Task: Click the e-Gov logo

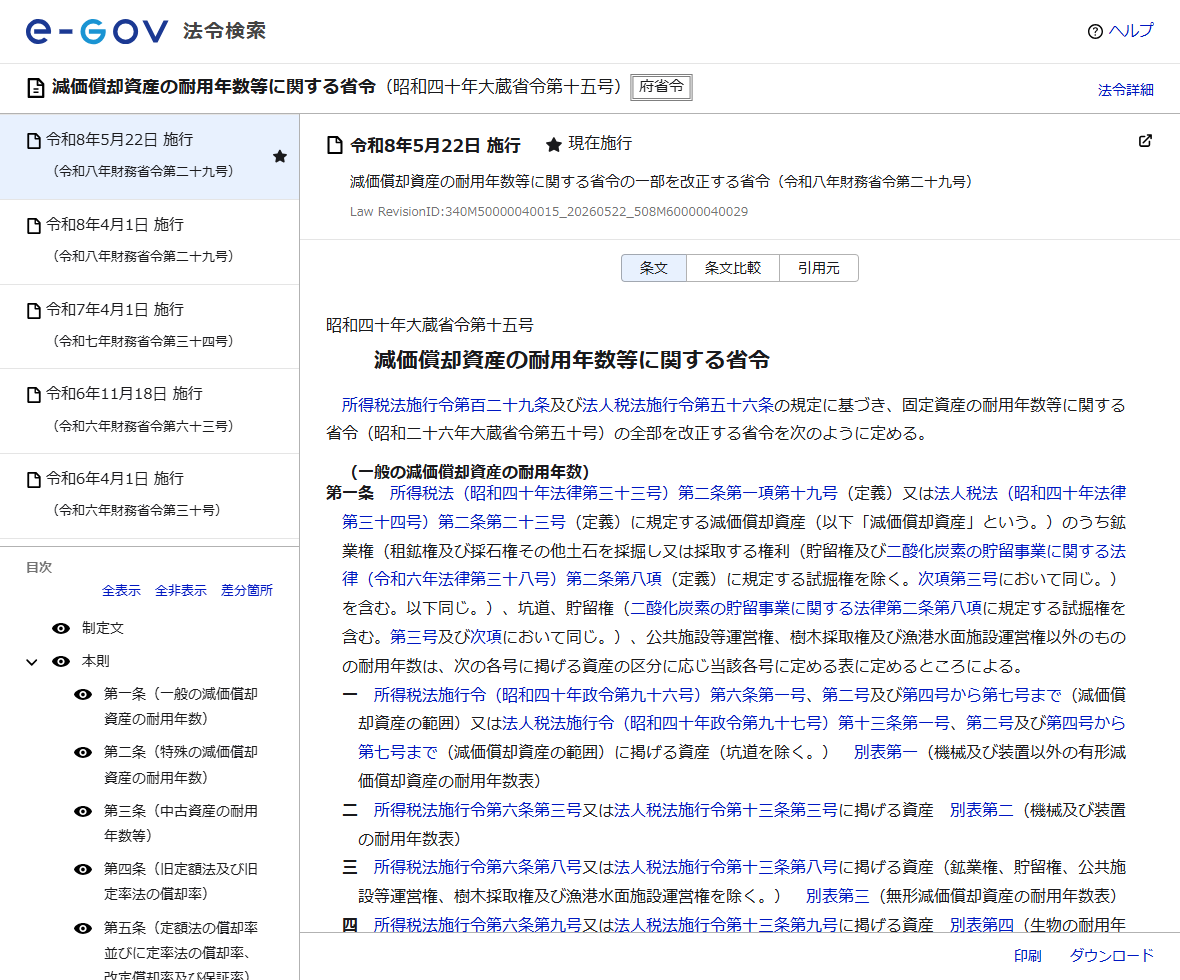Action: tap(96, 31)
